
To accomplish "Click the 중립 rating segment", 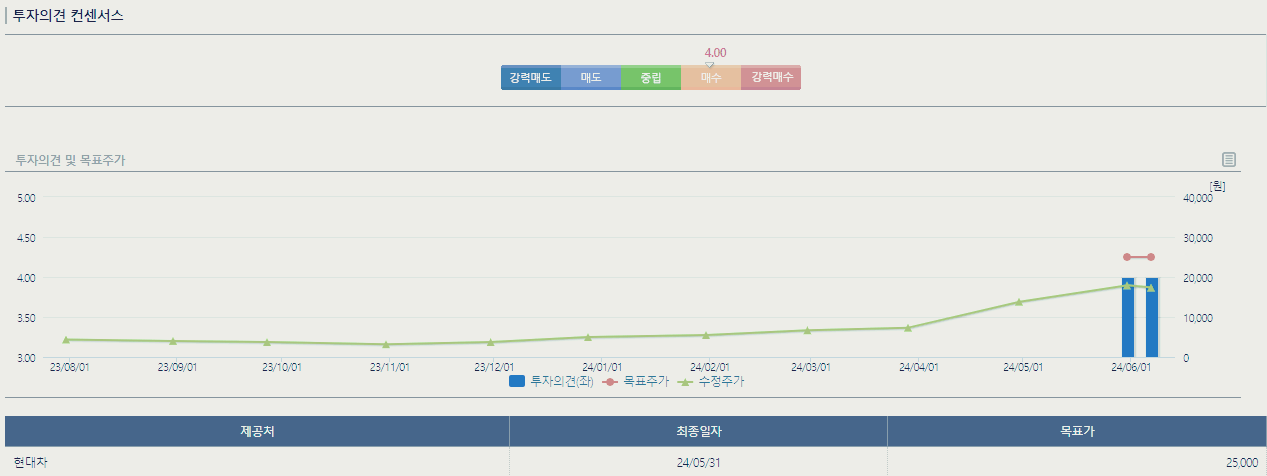I will [x=651, y=78].
